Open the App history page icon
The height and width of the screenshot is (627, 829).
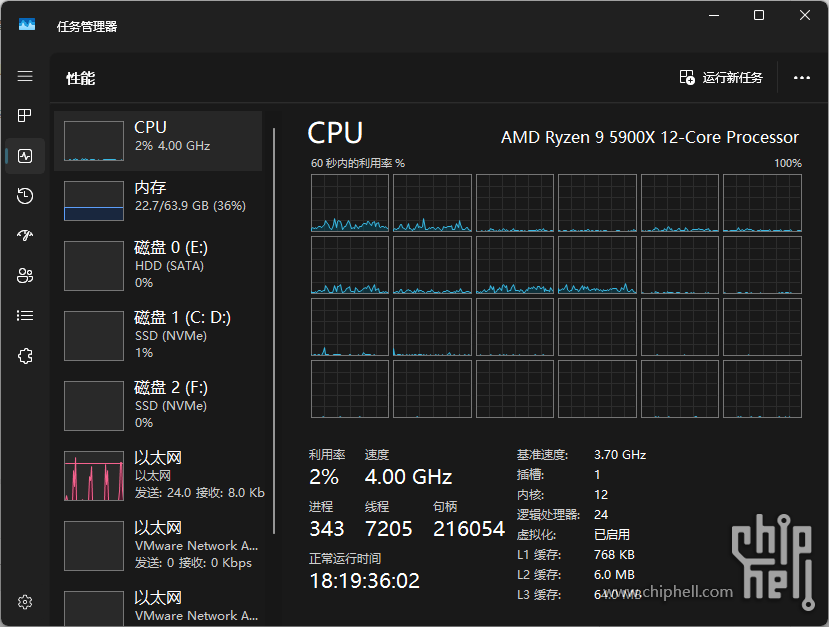pos(25,196)
